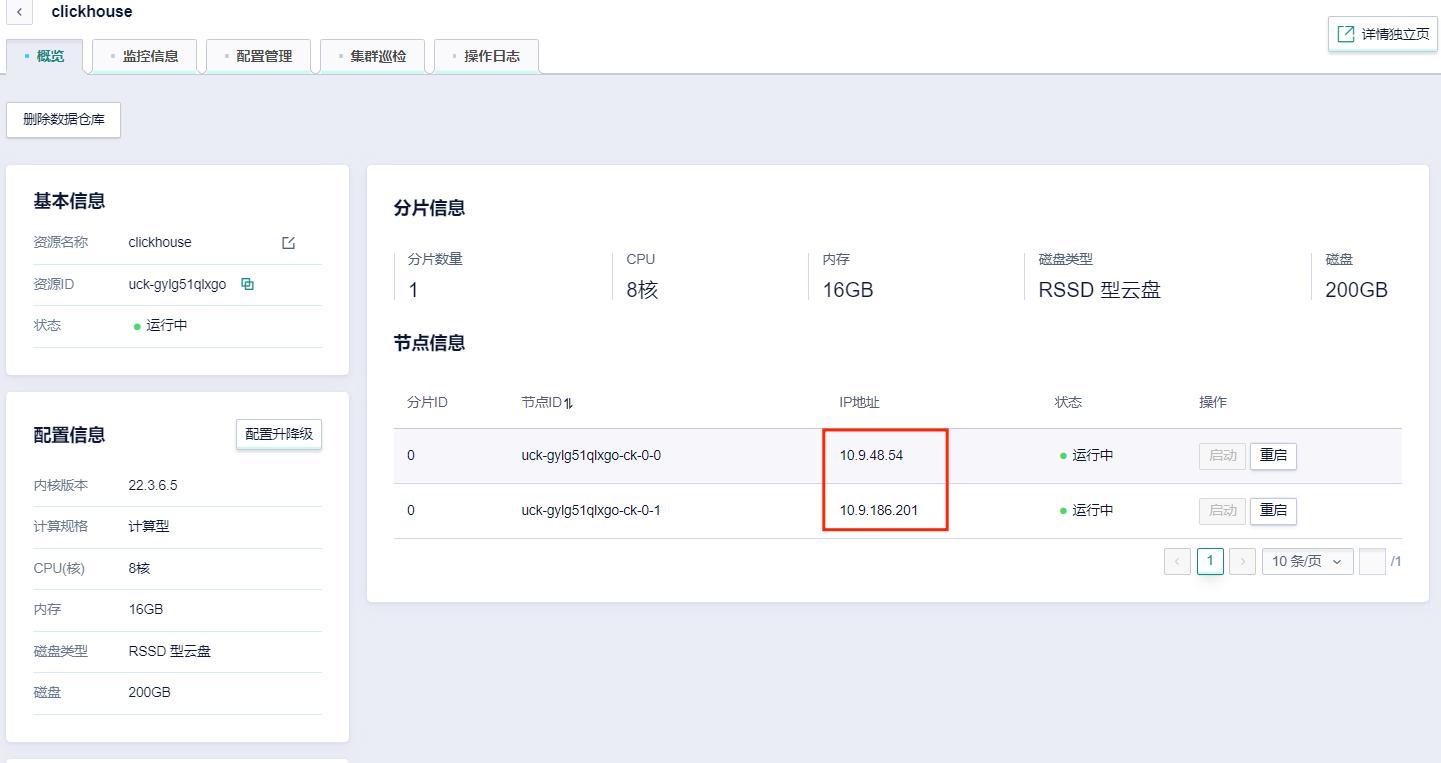The height and width of the screenshot is (763, 1441).
Task: Click 启动 for node ck-0-0
Action: point(1222,456)
